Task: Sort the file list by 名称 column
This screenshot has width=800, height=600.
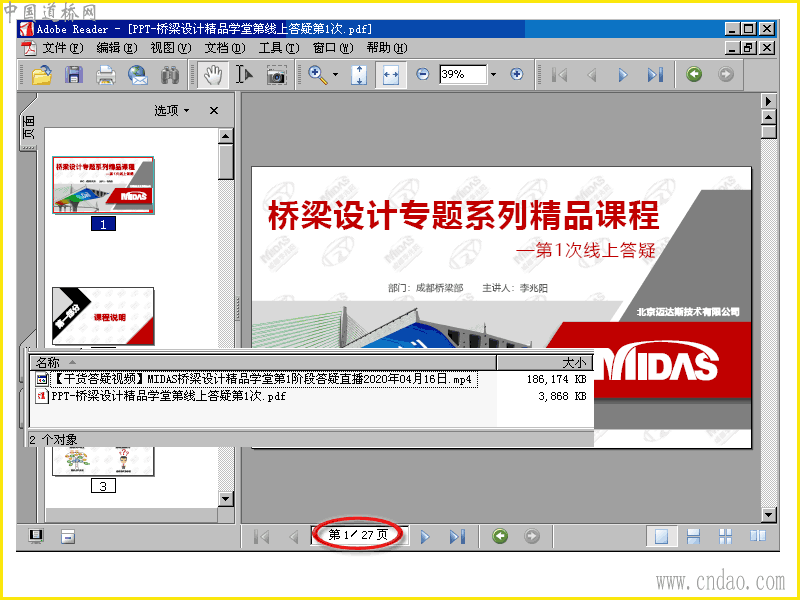Action: (263, 363)
